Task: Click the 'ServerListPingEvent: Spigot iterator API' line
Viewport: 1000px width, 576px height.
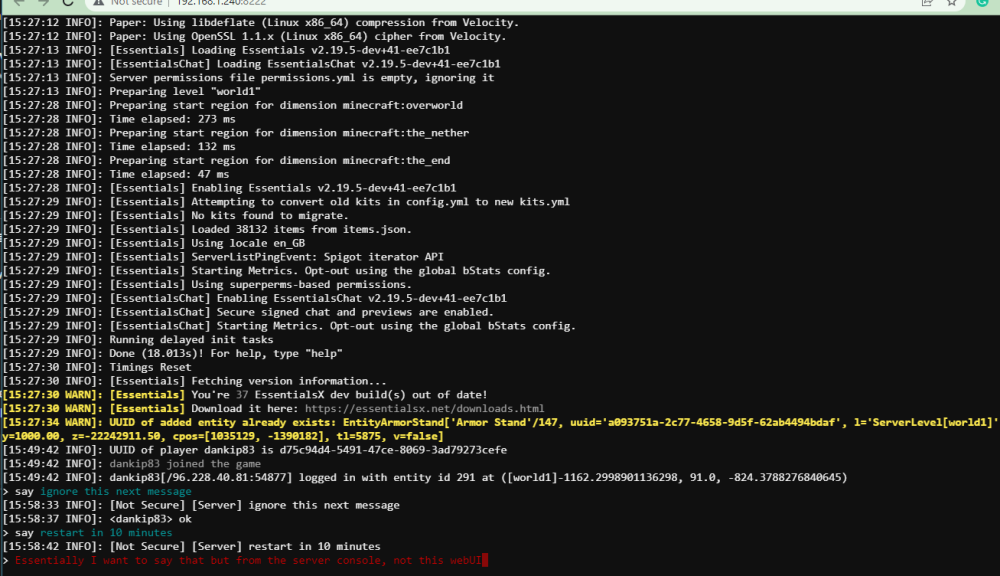Action: [223, 257]
